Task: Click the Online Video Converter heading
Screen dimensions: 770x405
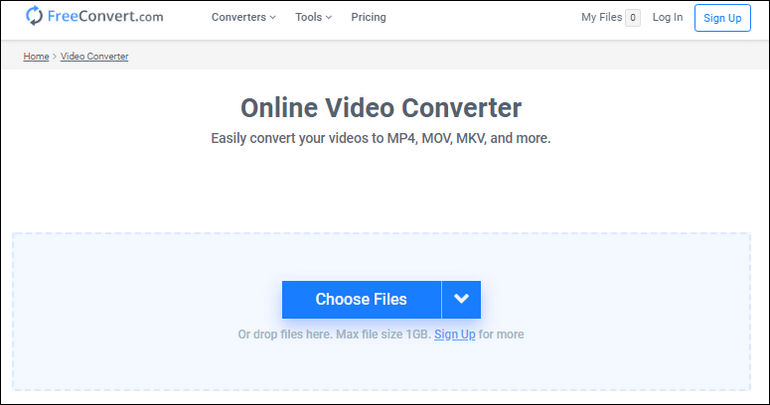Action: (381, 108)
